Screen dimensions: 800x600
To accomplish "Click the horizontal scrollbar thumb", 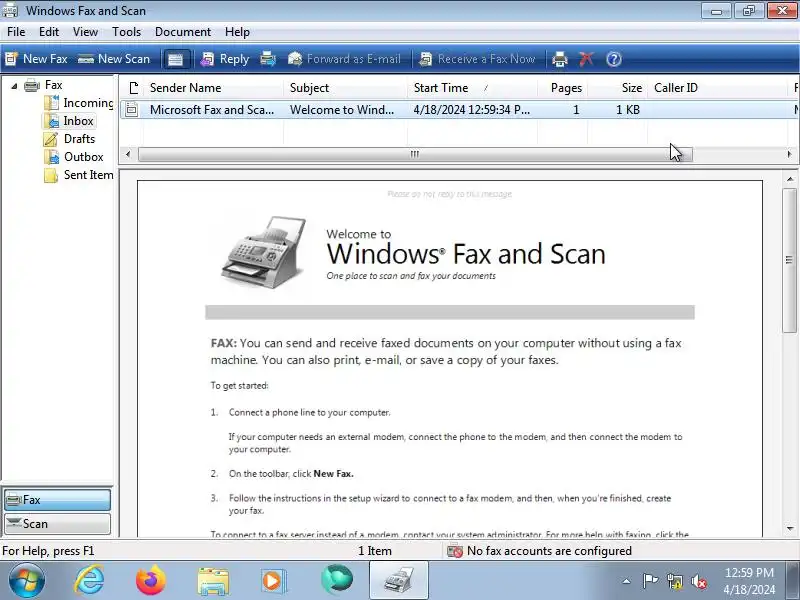I will coord(415,154).
